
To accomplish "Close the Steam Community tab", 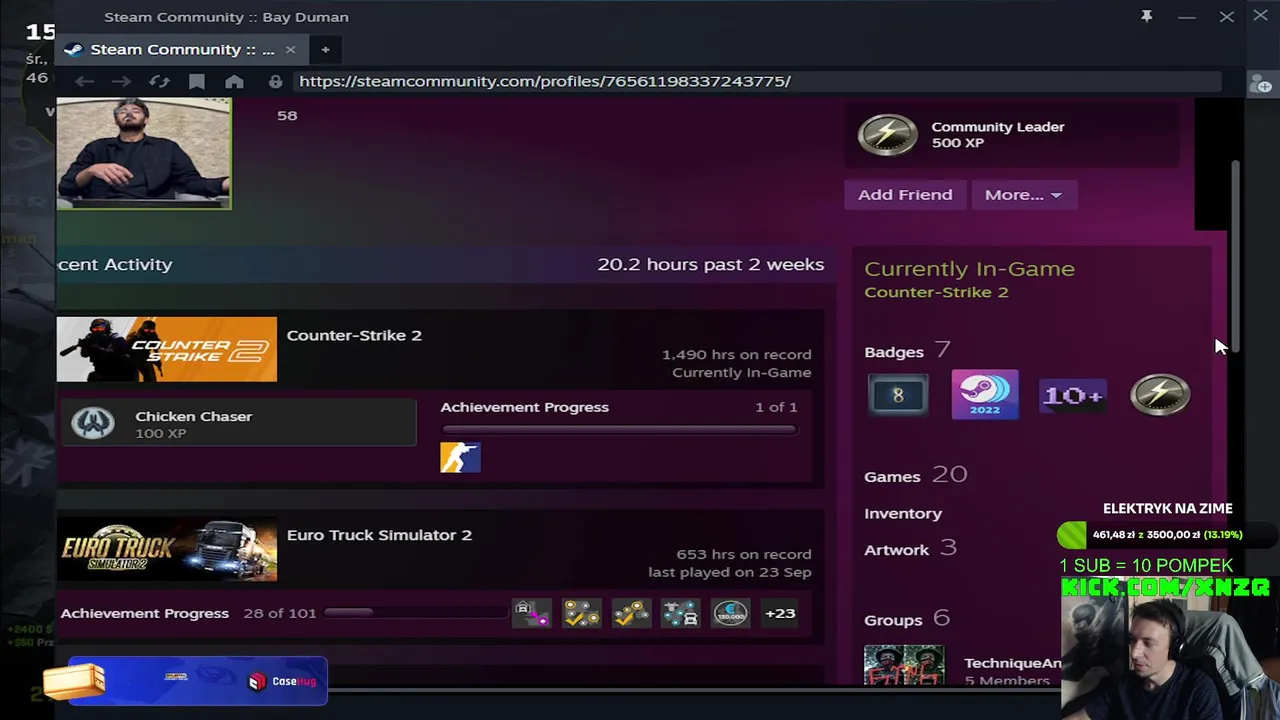I will point(290,49).
